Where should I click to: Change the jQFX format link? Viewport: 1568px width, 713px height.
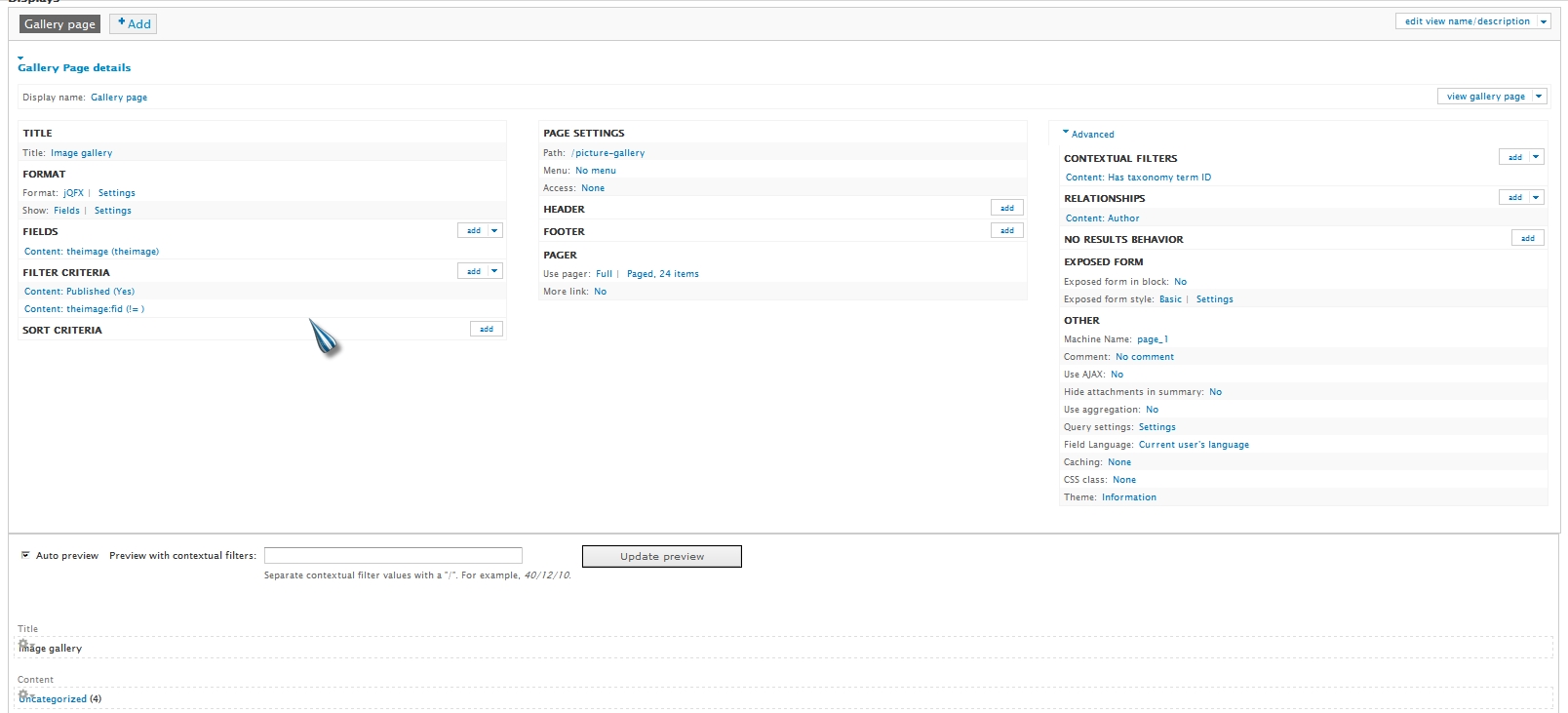74,193
